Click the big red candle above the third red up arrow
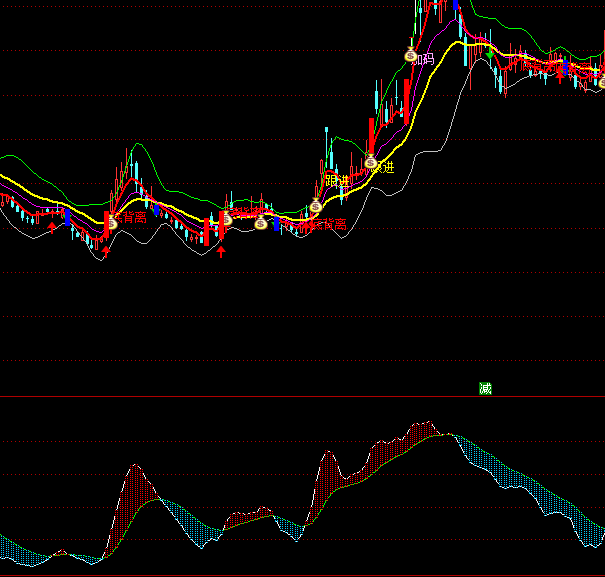This screenshot has height=577, width=605. coord(207,231)
